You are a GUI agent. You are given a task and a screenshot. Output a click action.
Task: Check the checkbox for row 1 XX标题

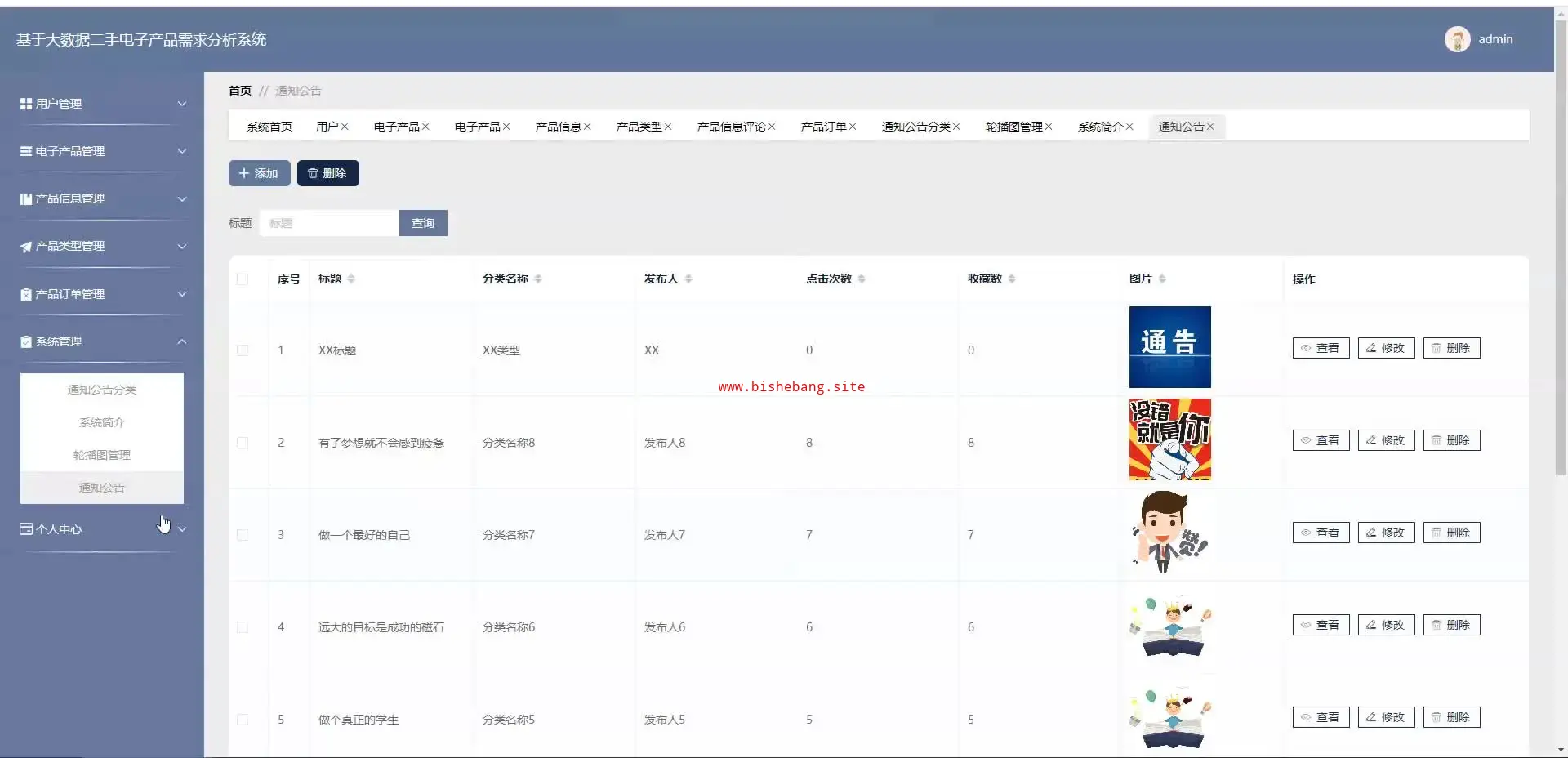[243, 350]
